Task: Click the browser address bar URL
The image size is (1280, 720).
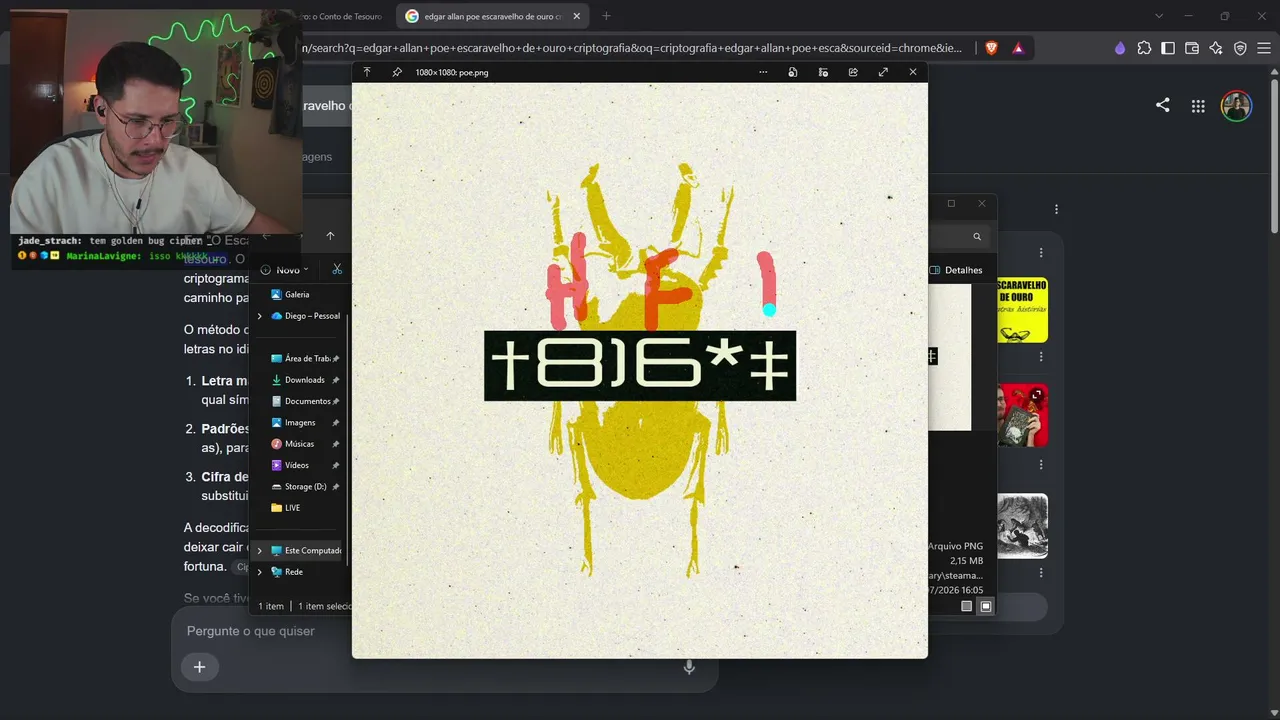Action: pos(632,48)
